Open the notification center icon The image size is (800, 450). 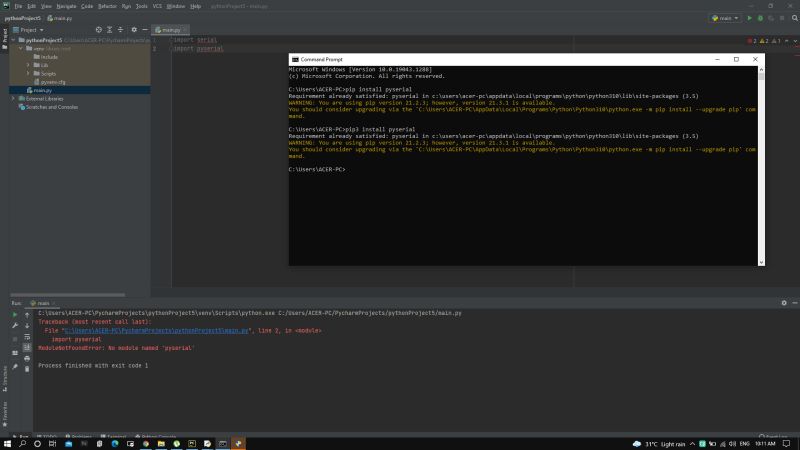click(x=787, y=443)
